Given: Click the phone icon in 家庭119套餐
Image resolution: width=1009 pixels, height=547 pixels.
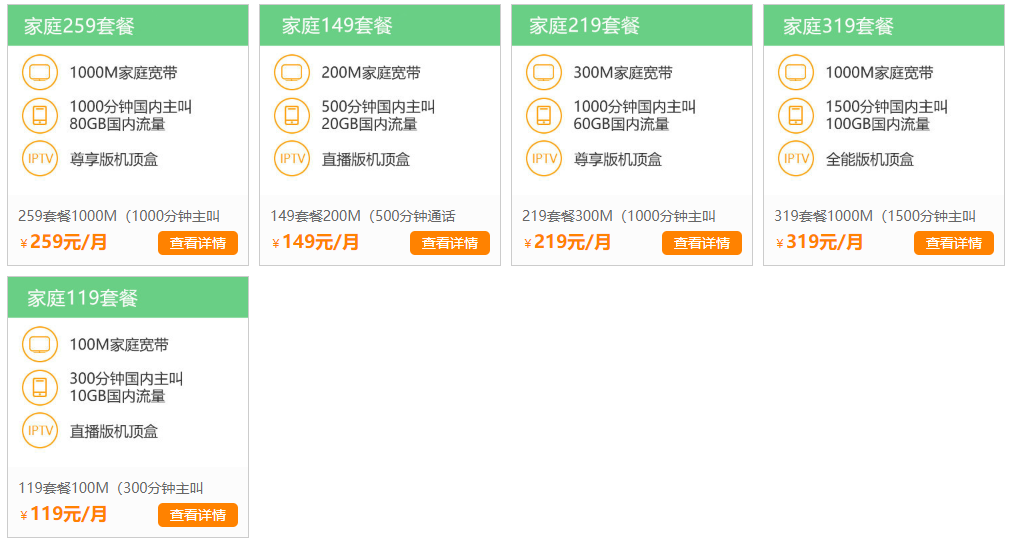Looking at the screenshot, I should click(x=40, y=388).
